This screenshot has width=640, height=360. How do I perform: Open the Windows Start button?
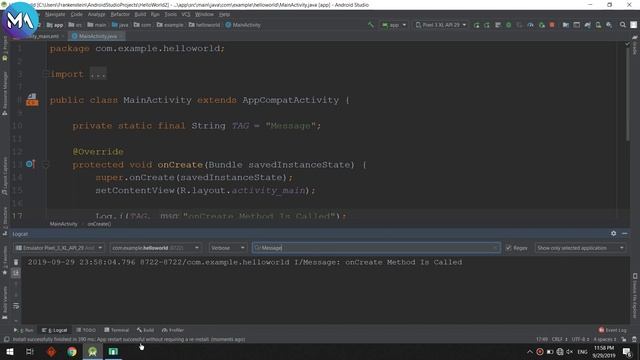9,351
